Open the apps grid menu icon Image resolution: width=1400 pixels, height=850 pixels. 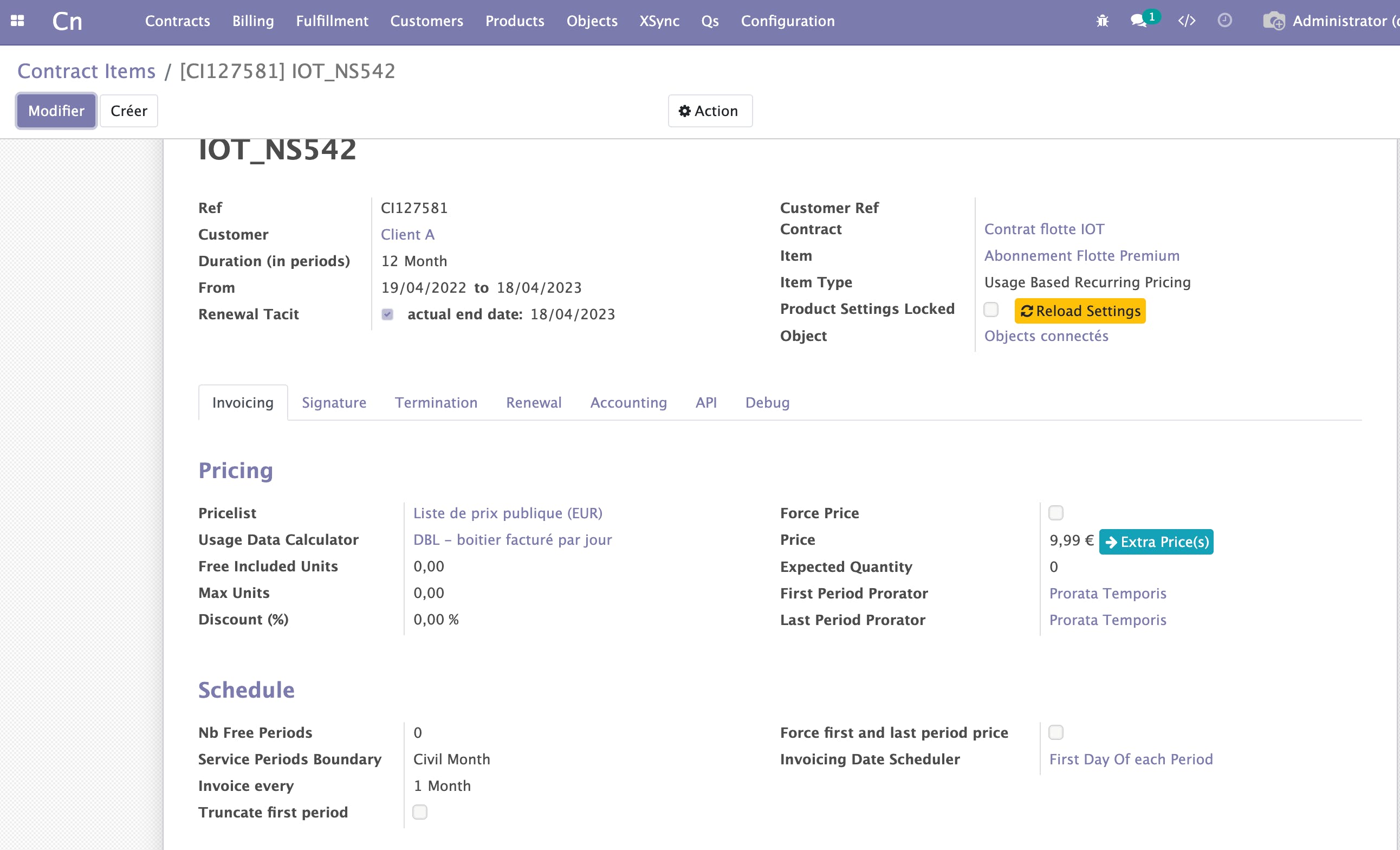coord(18,21)
